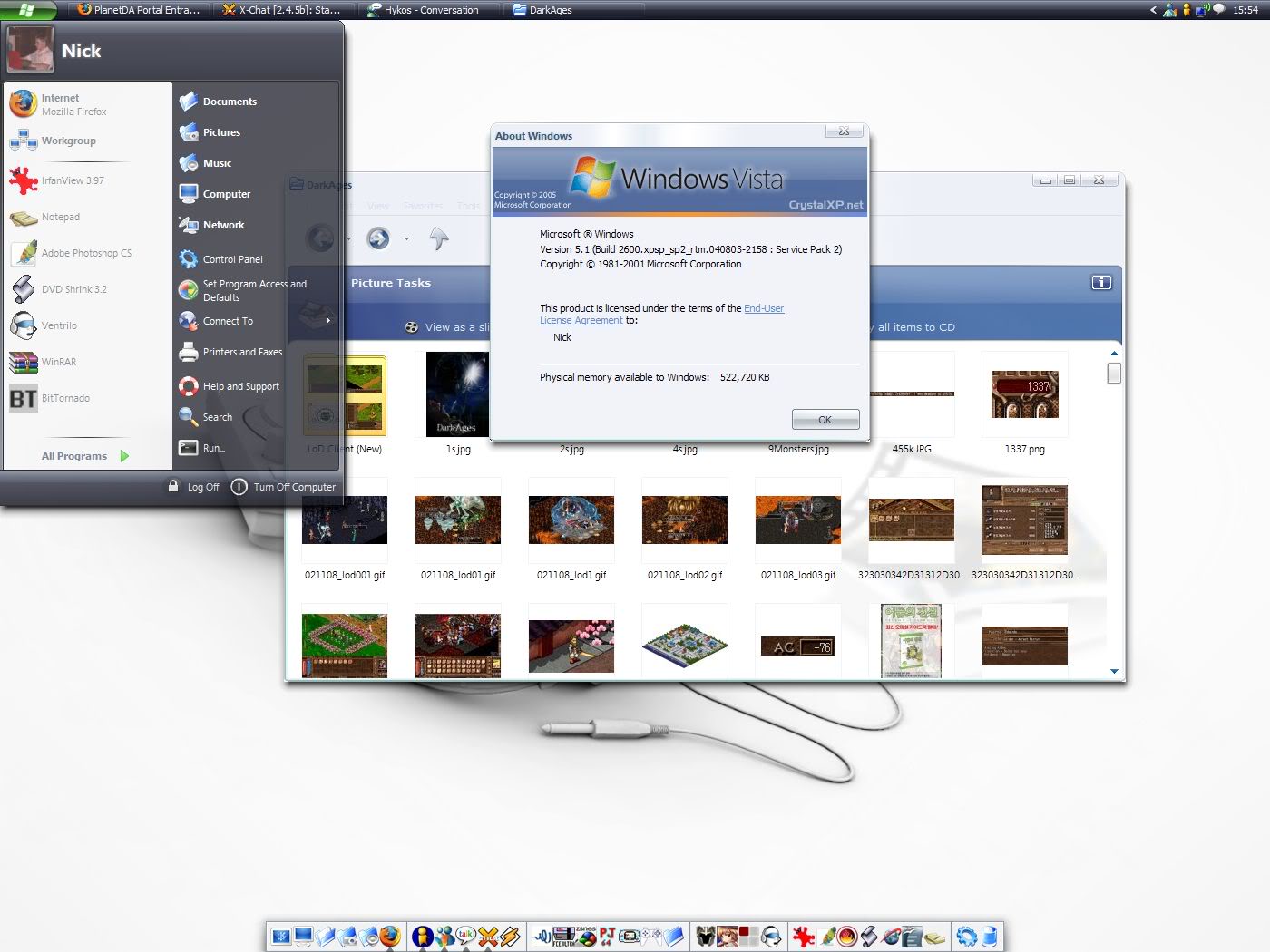Click the info icon on blue bar
This screenshot has height=952, width=1270.
click(1101, 283)
